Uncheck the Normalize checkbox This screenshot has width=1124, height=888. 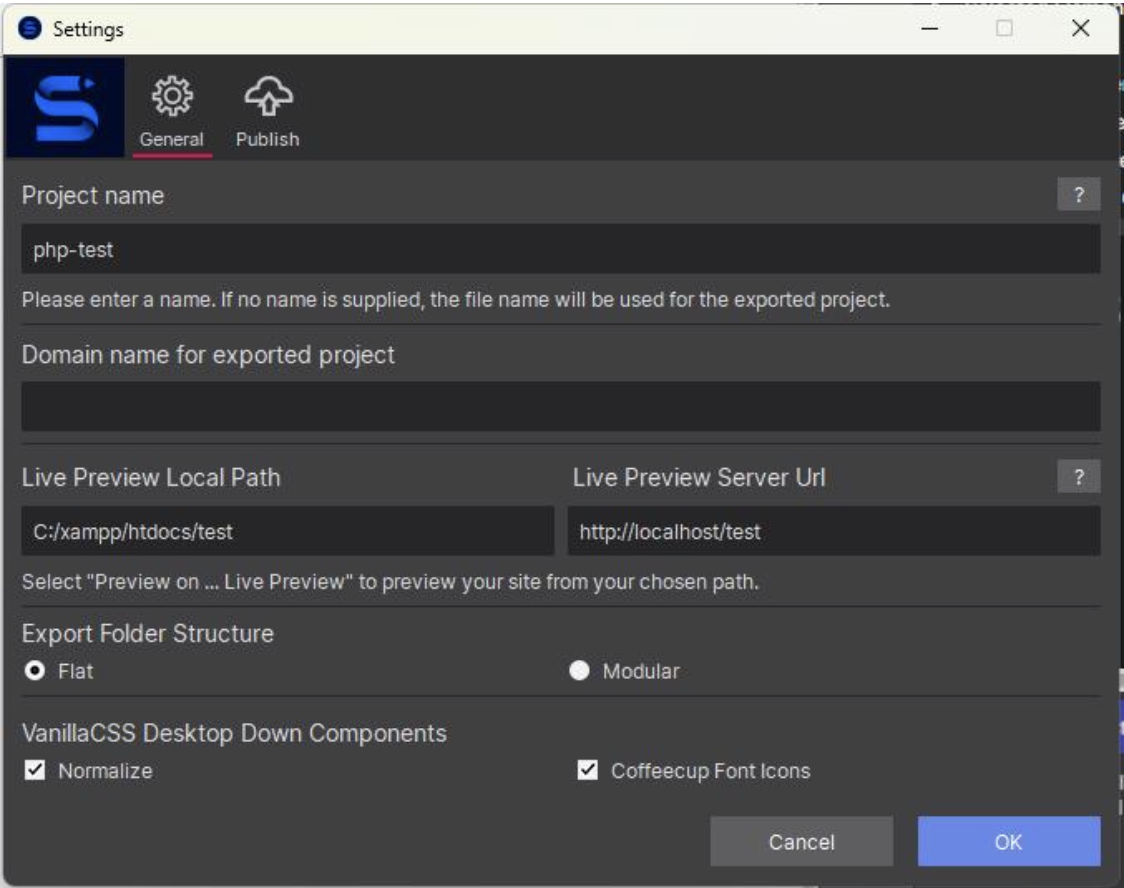34,770
